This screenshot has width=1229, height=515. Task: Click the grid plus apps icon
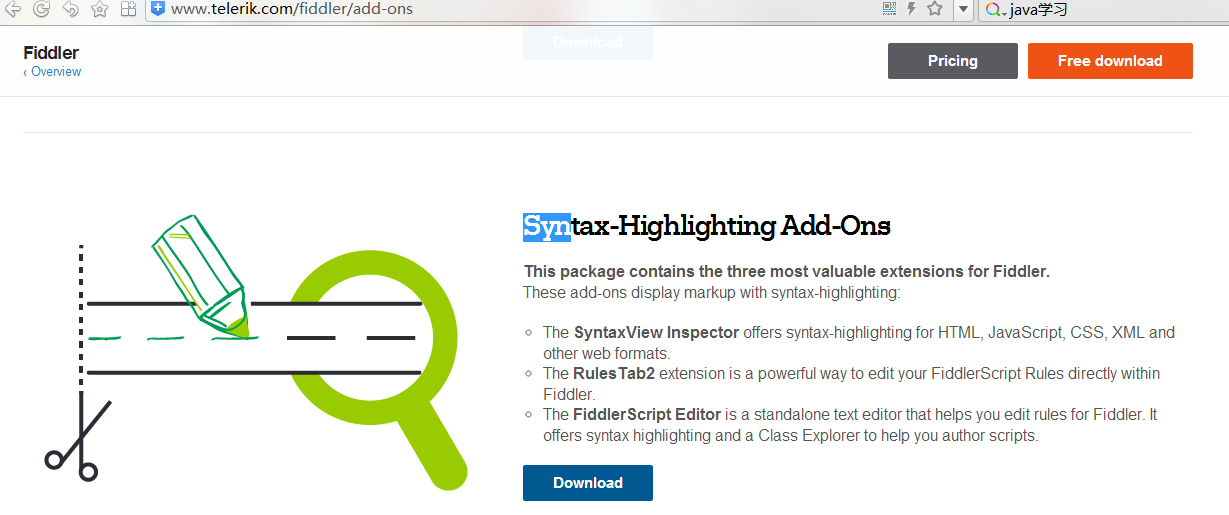[x=128, y=9]
